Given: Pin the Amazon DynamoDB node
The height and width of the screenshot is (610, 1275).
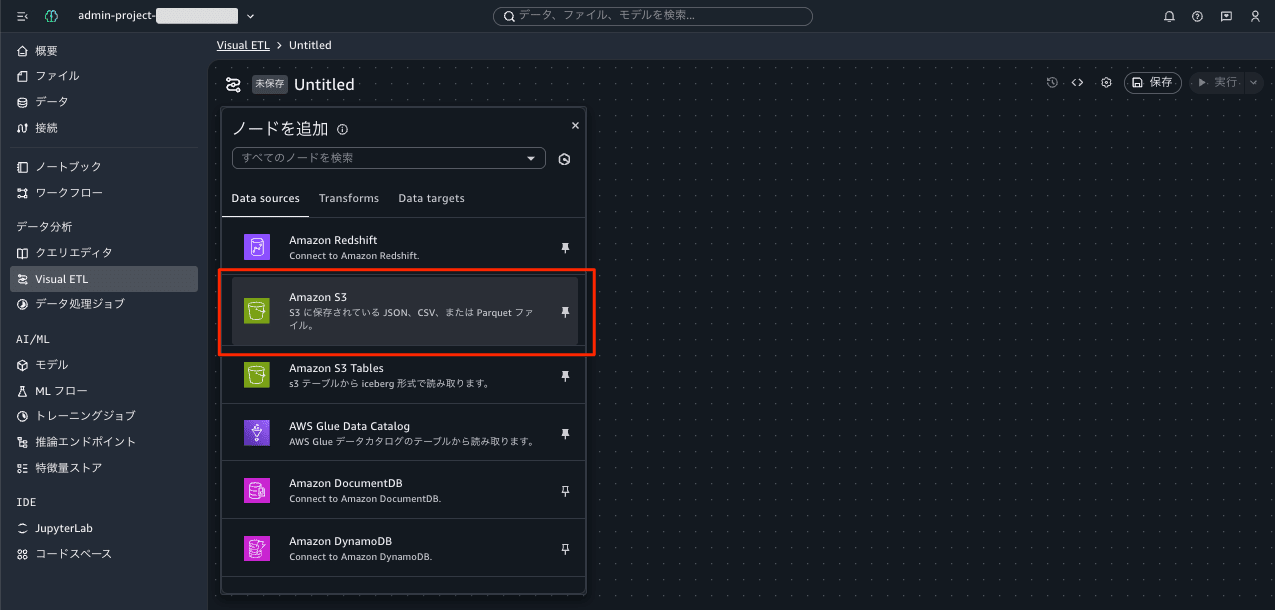Looking at the screenshot, I should click(x=565, y=549).
